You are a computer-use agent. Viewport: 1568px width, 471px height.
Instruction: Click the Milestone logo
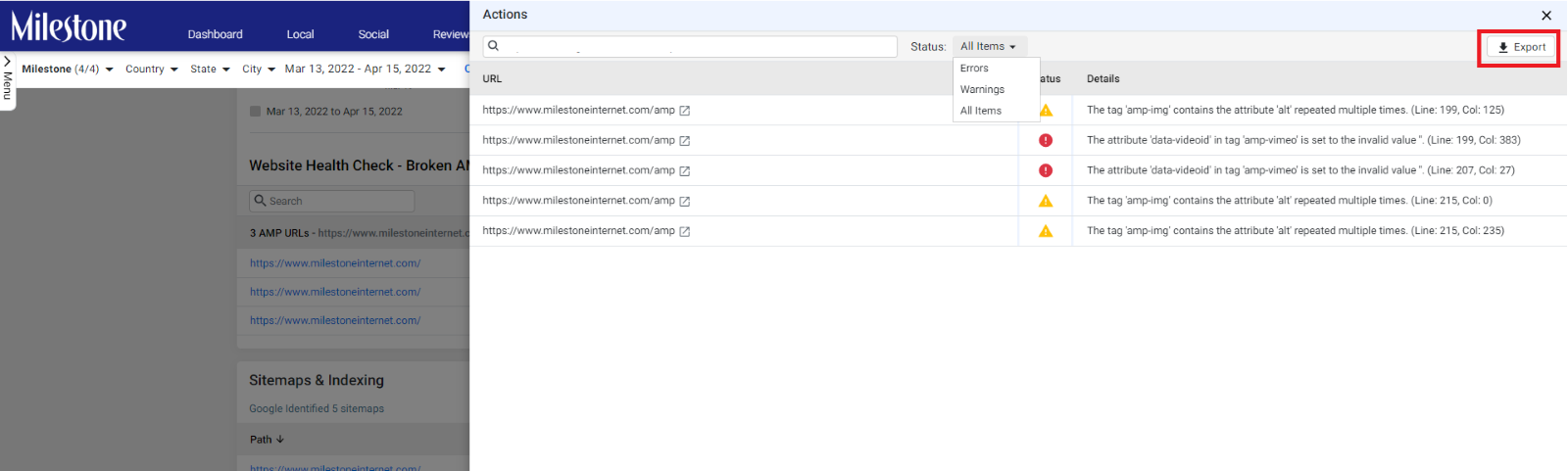click(69, 26)
